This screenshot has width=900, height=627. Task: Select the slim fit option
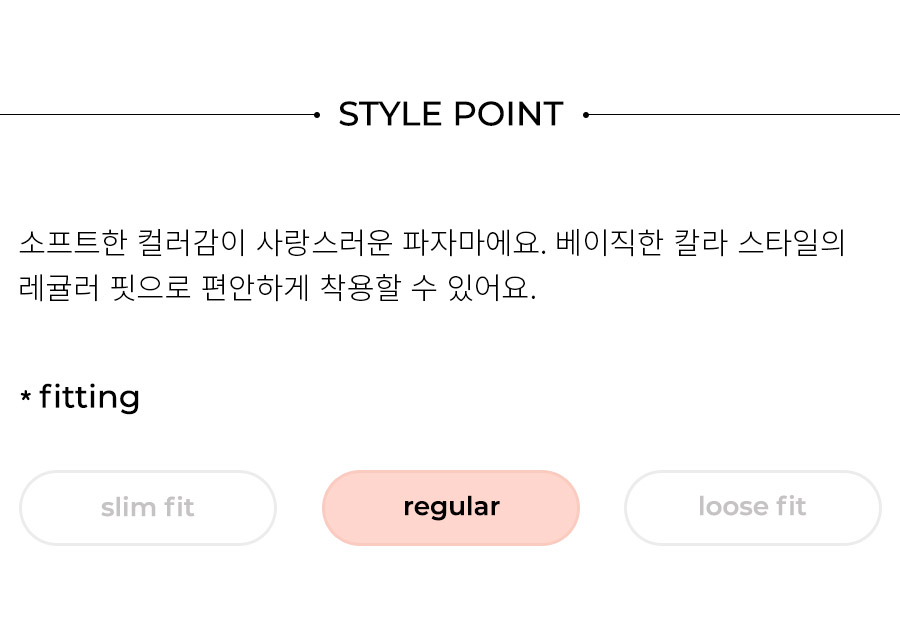click(148, 508)
